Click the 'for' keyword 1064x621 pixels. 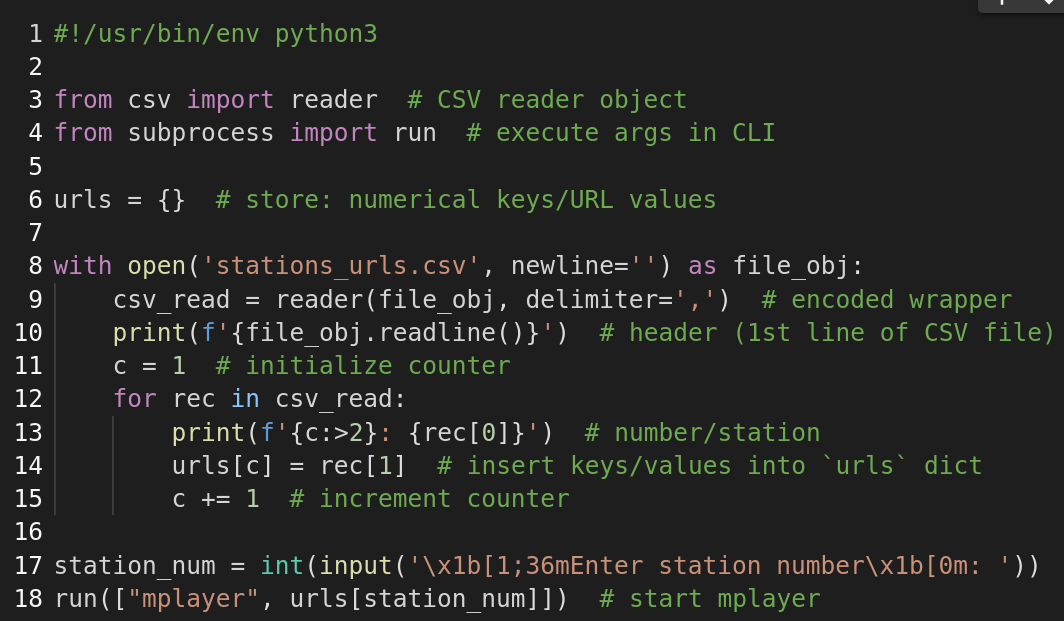coord(135,399)
